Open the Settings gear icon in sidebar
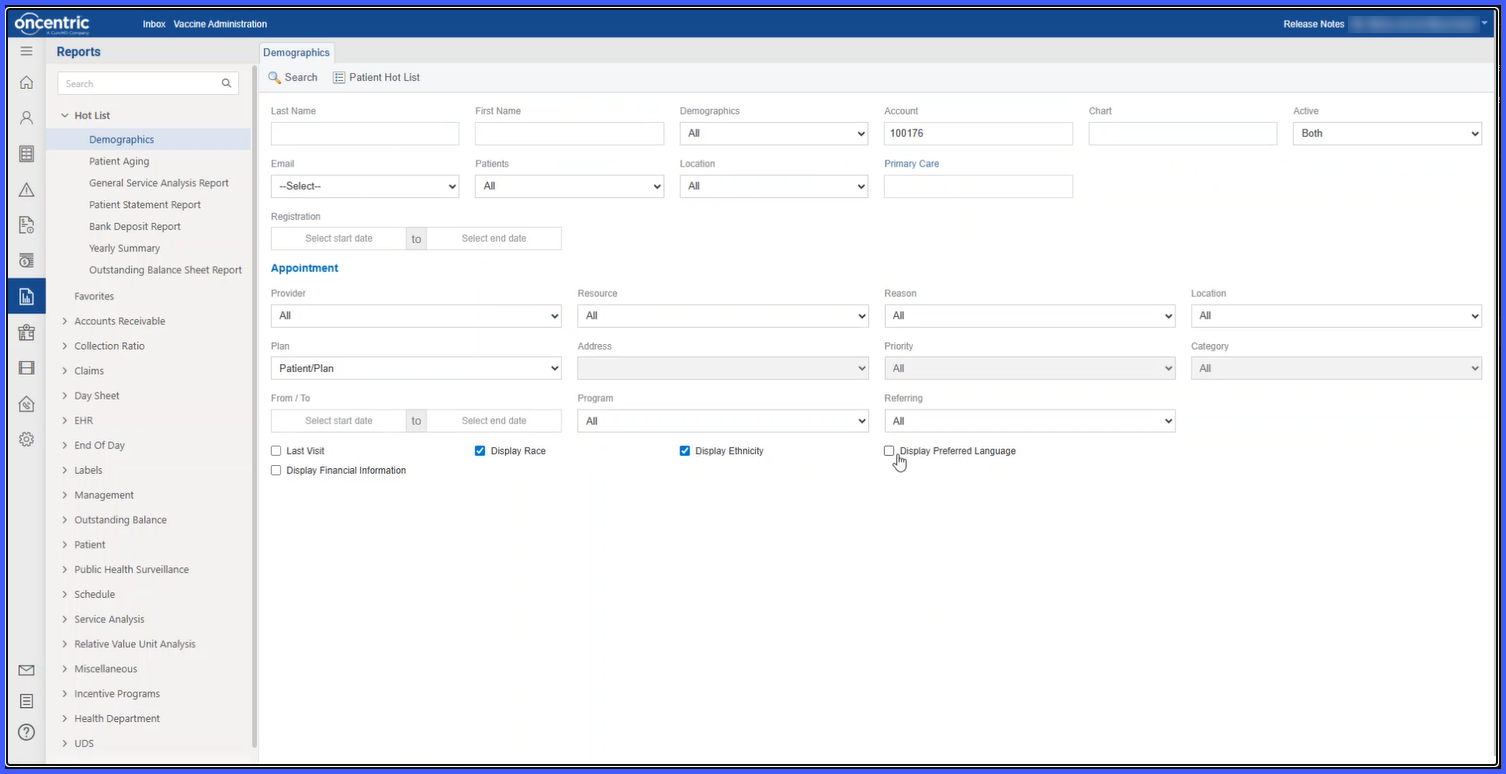Image resolution: width=1506 pixels, height=774 pixels. pyautogui.click(x=27, y=439)
